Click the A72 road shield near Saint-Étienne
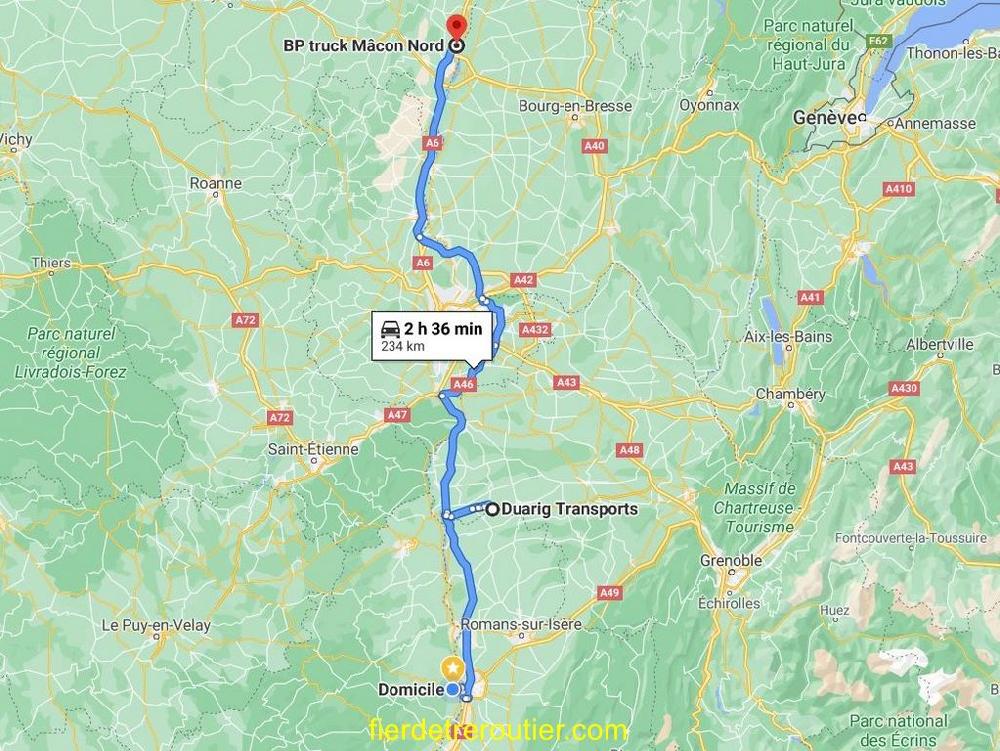Image resolution: width=1000 pixels, height=751 pixels. click(x=280, y=418)
